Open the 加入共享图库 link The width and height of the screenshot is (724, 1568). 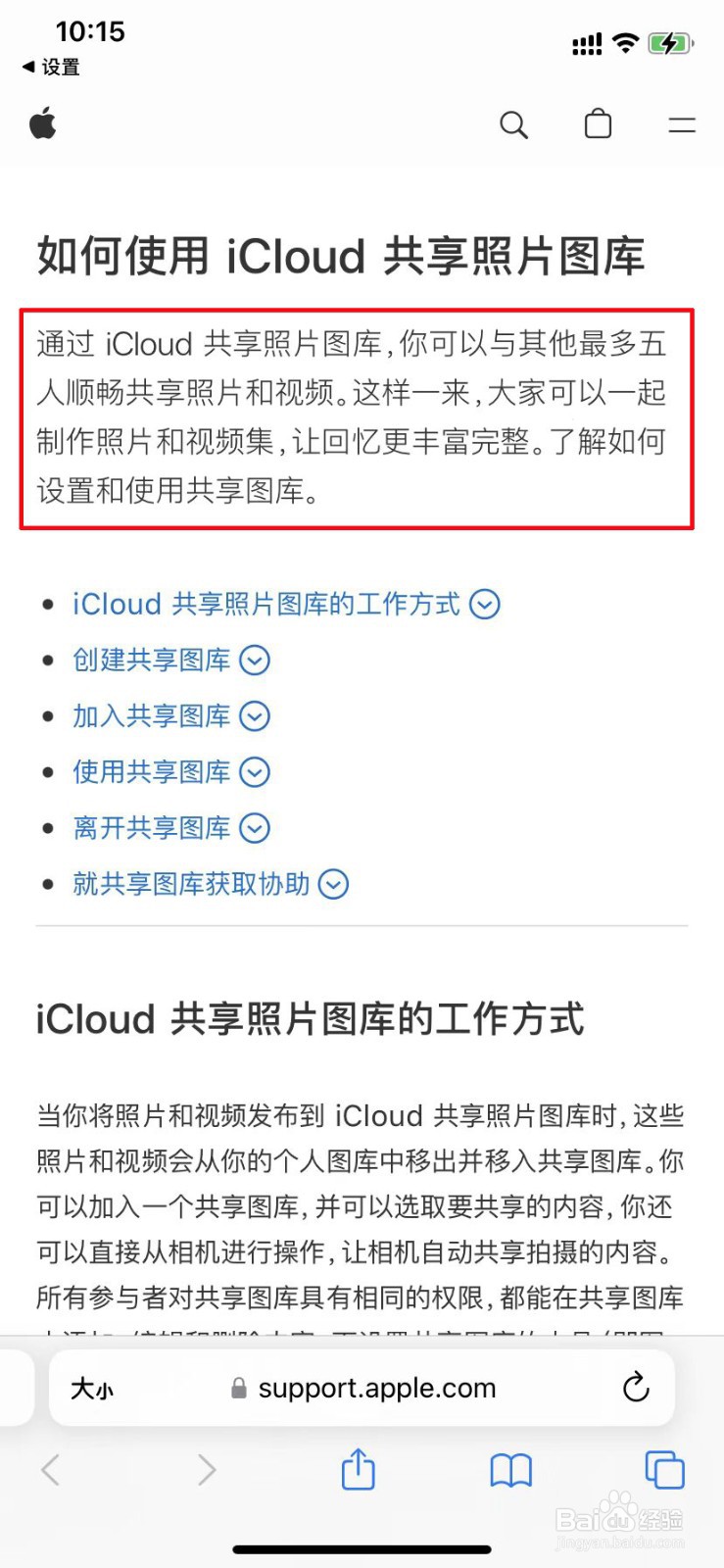point(152,716)
